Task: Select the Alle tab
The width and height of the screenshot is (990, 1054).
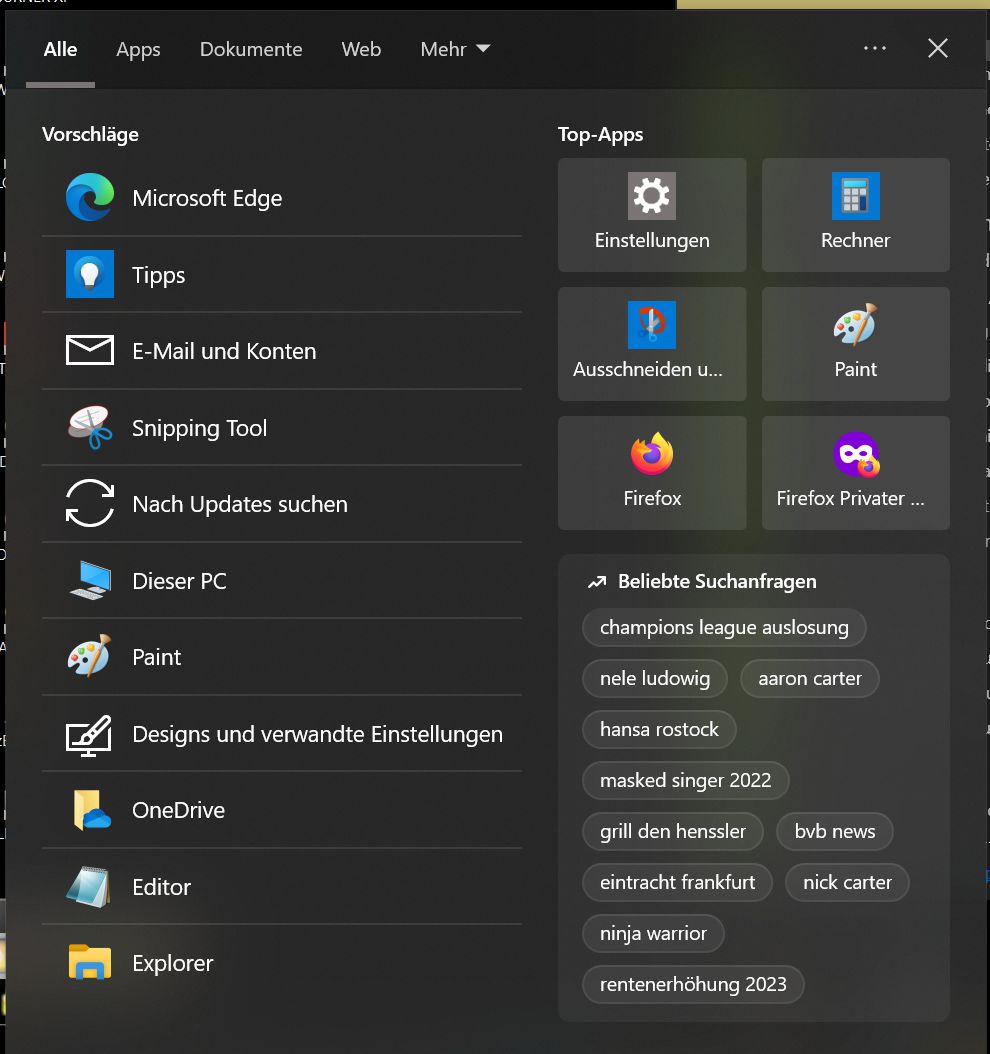Action: [60, 50]
